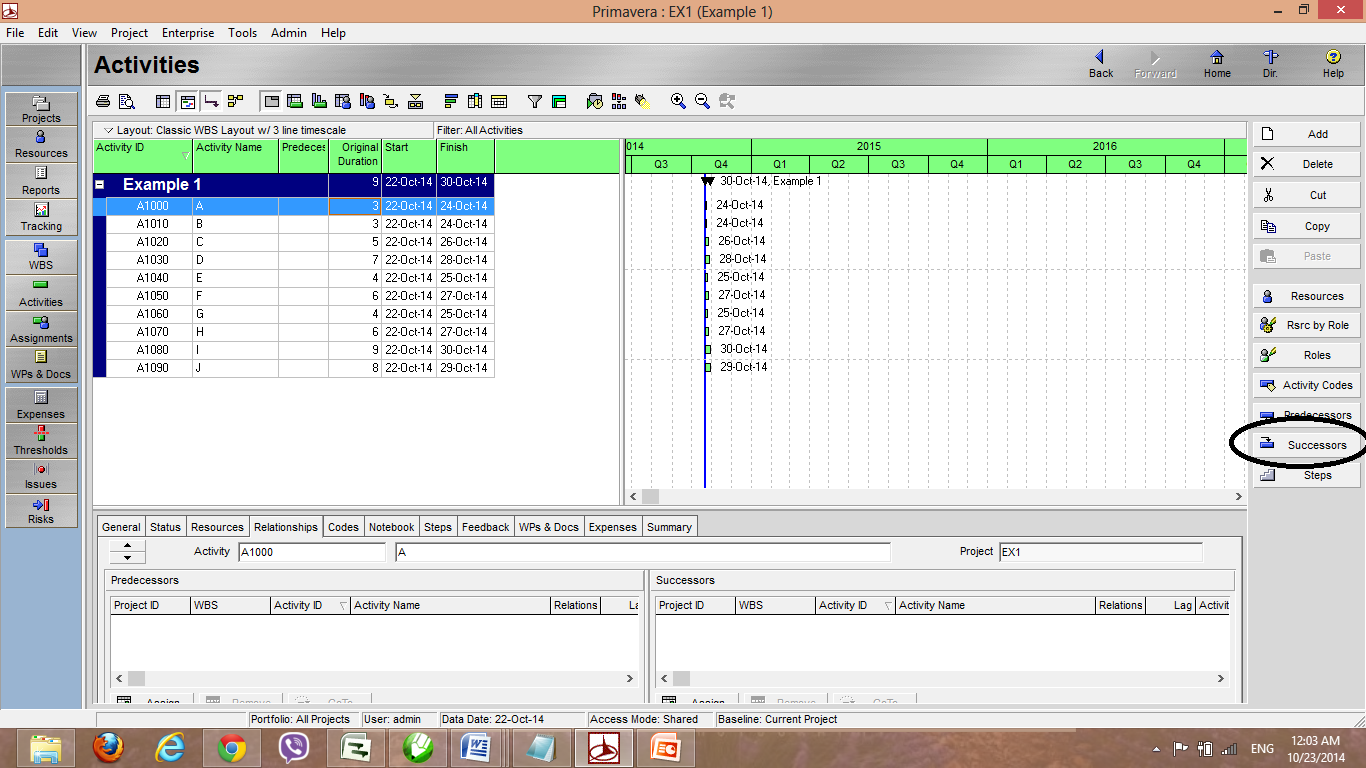This screenshot has width=1366, height=768.
Task: Select activity row A1050
Action: (x=294, y=296)
